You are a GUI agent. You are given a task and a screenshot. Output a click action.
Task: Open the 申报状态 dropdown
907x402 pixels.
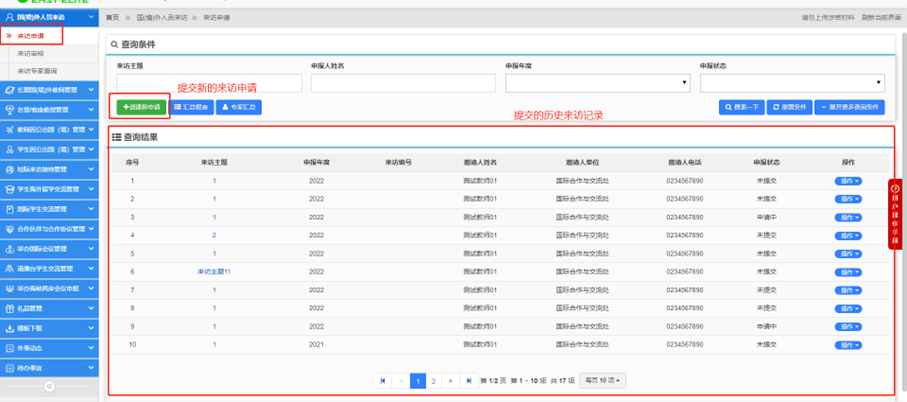click(x=791, y=83)
